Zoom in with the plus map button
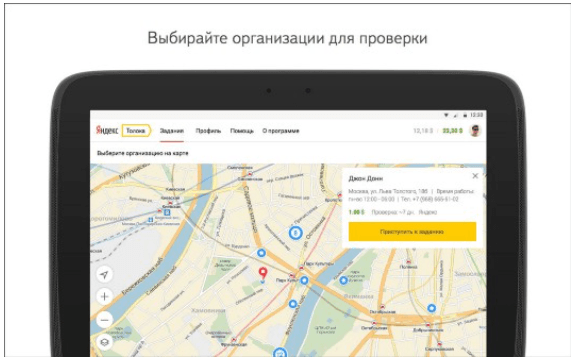578x363 pixels. (105, 297)
